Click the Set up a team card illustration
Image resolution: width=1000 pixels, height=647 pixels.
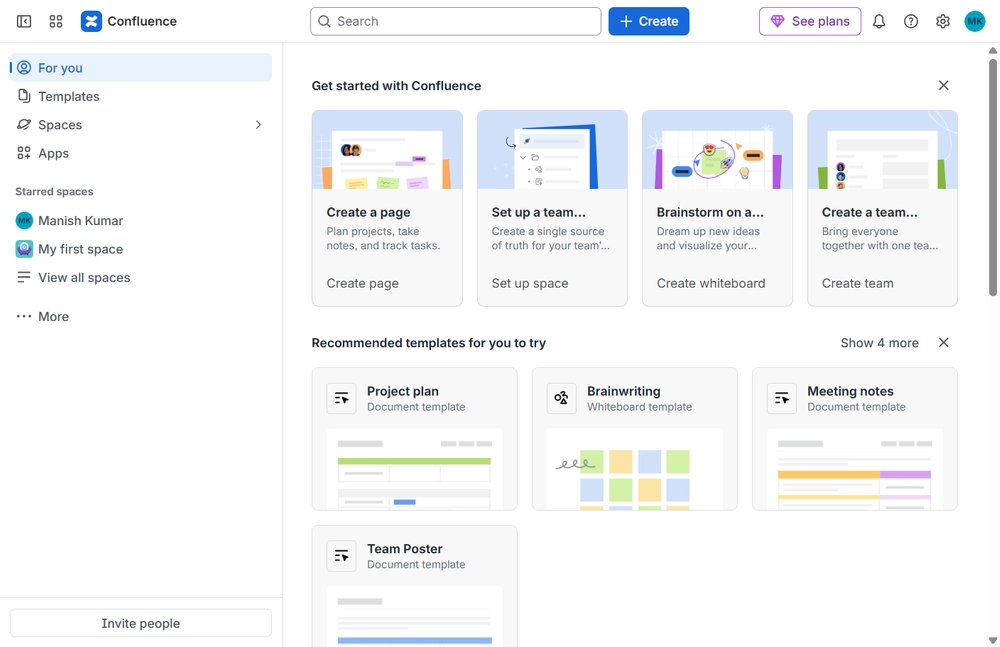tap(552, 150)
